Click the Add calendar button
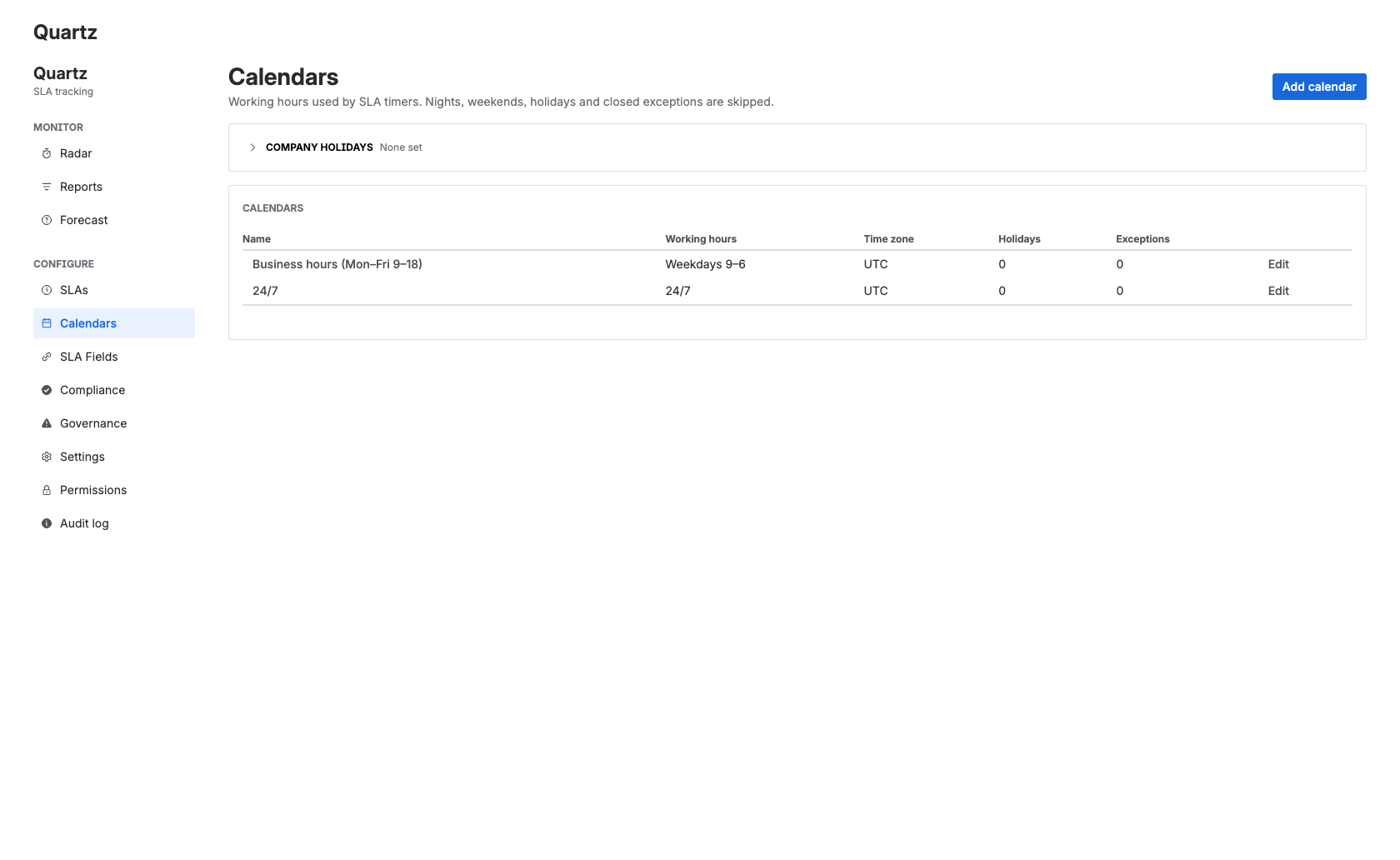 tap(1319, 87)
